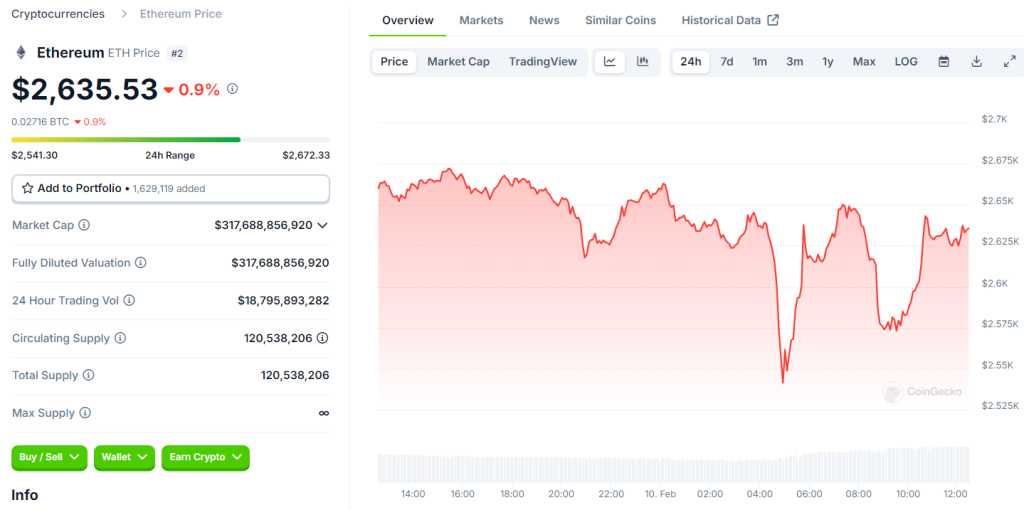Open the News tab
This screenshot has height=510, width=1024.
coord(544,20)
